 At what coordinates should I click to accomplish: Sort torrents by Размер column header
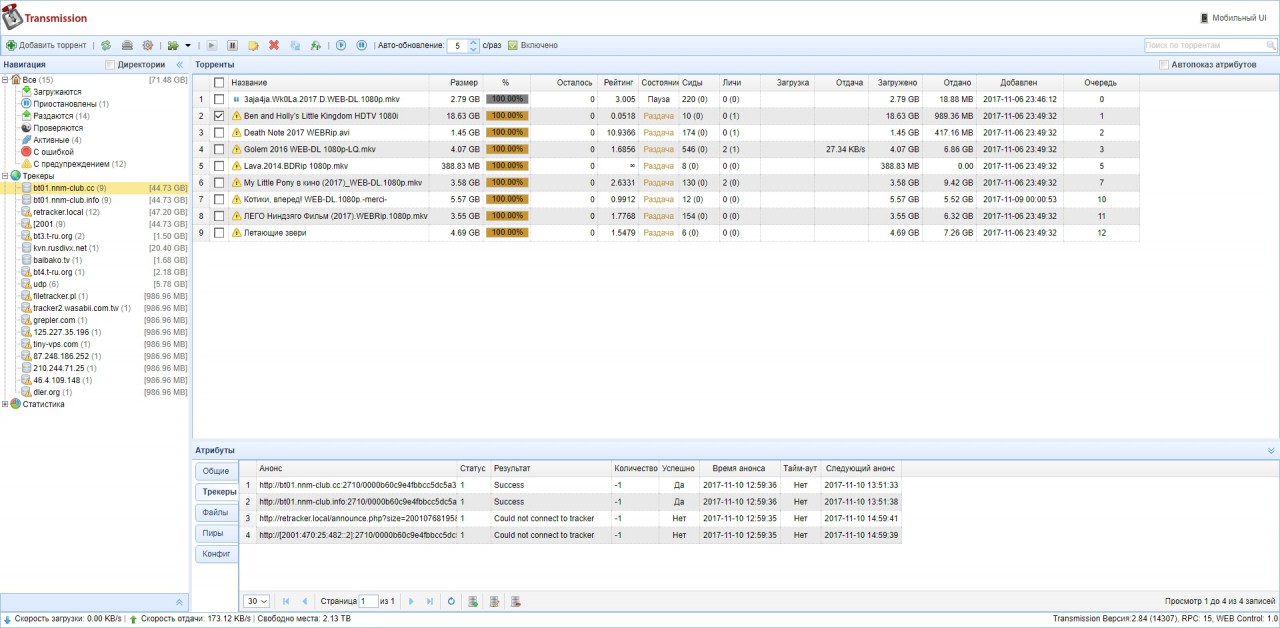456,82
